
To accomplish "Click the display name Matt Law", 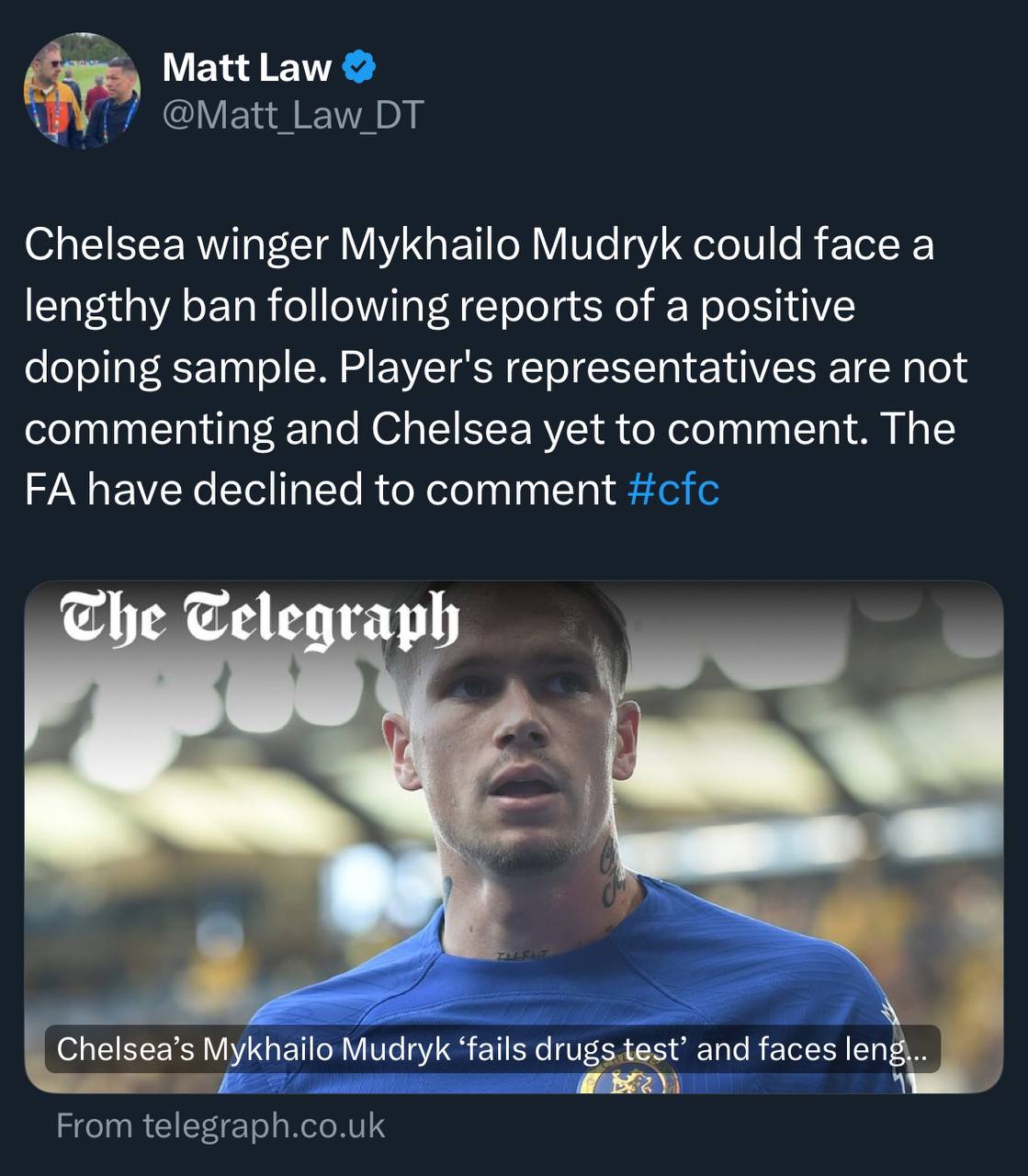I will pyautogui.click(x=246, y=68).
